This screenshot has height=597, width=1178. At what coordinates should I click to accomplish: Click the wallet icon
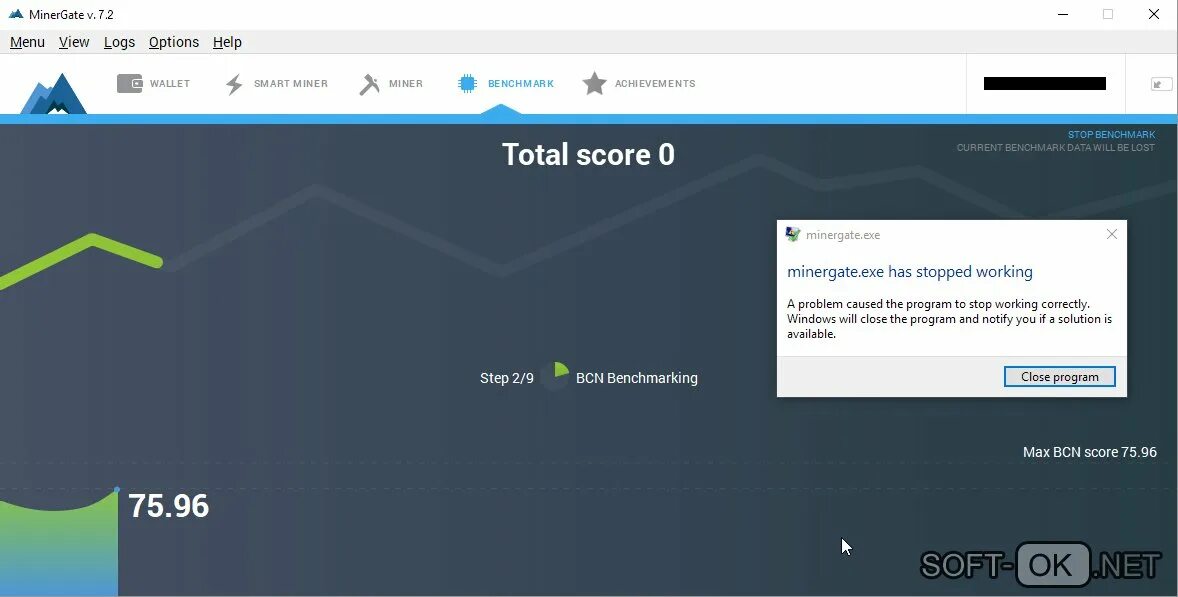pos(130,83)
